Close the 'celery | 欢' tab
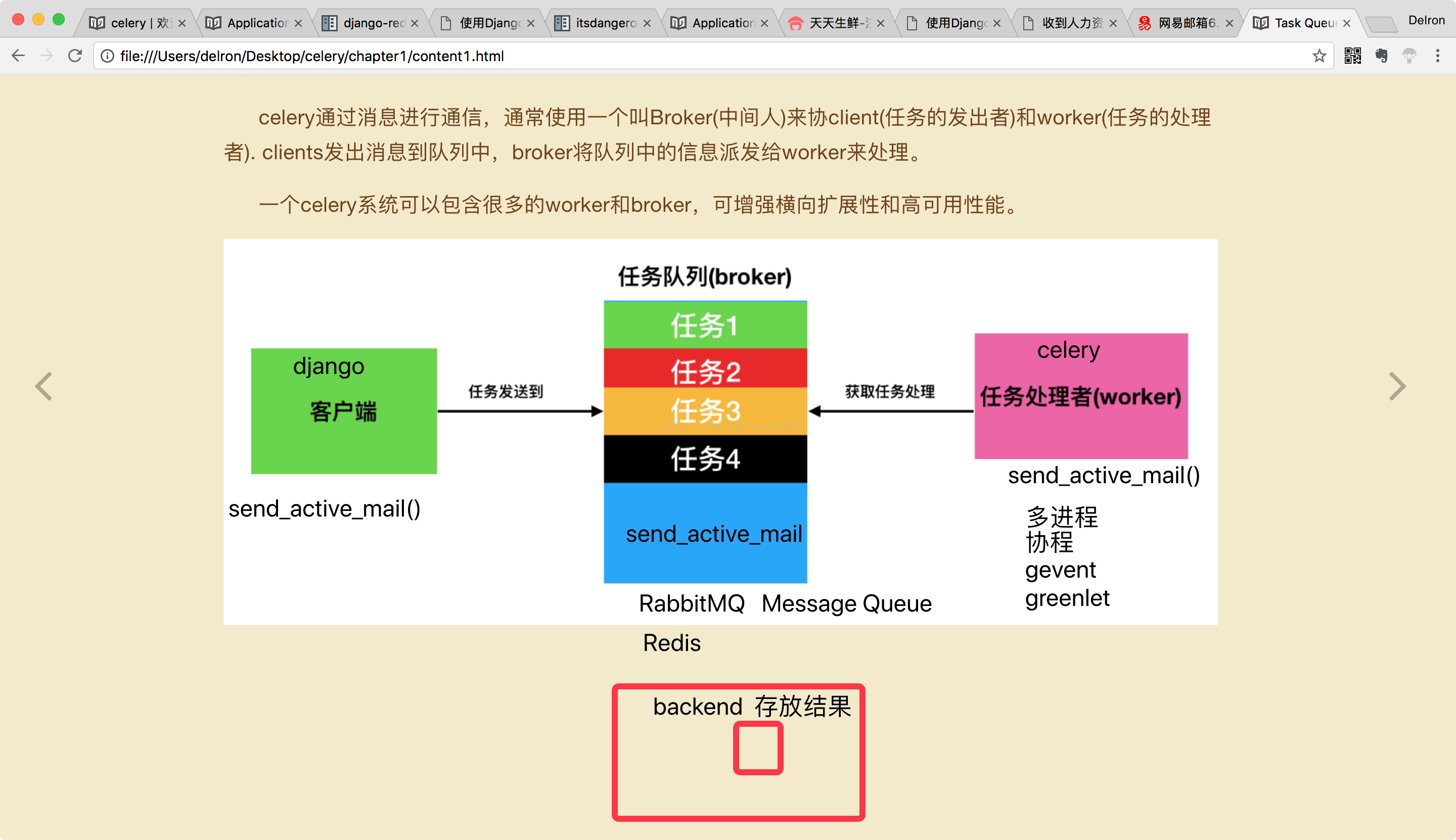 (182, 23)
